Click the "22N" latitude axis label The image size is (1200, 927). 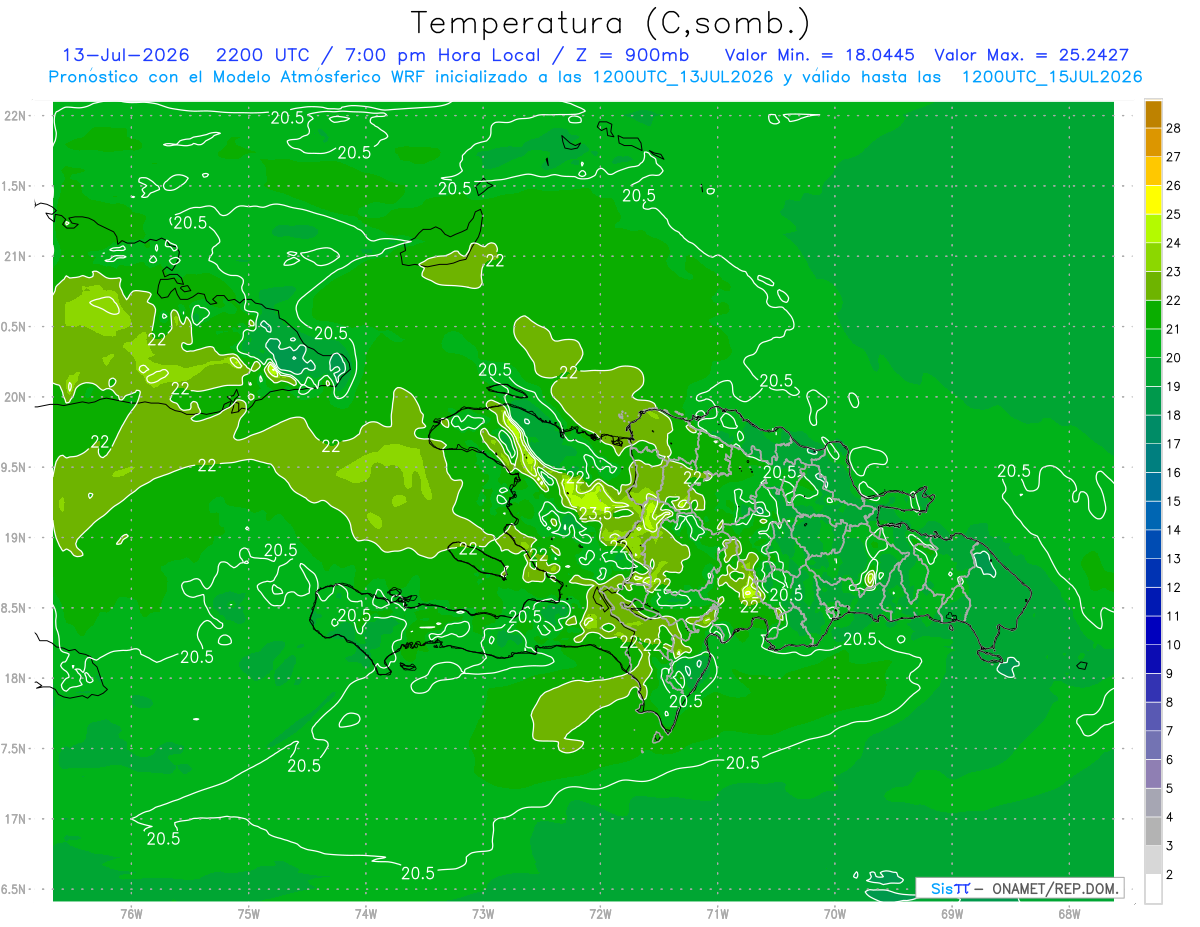17,116
